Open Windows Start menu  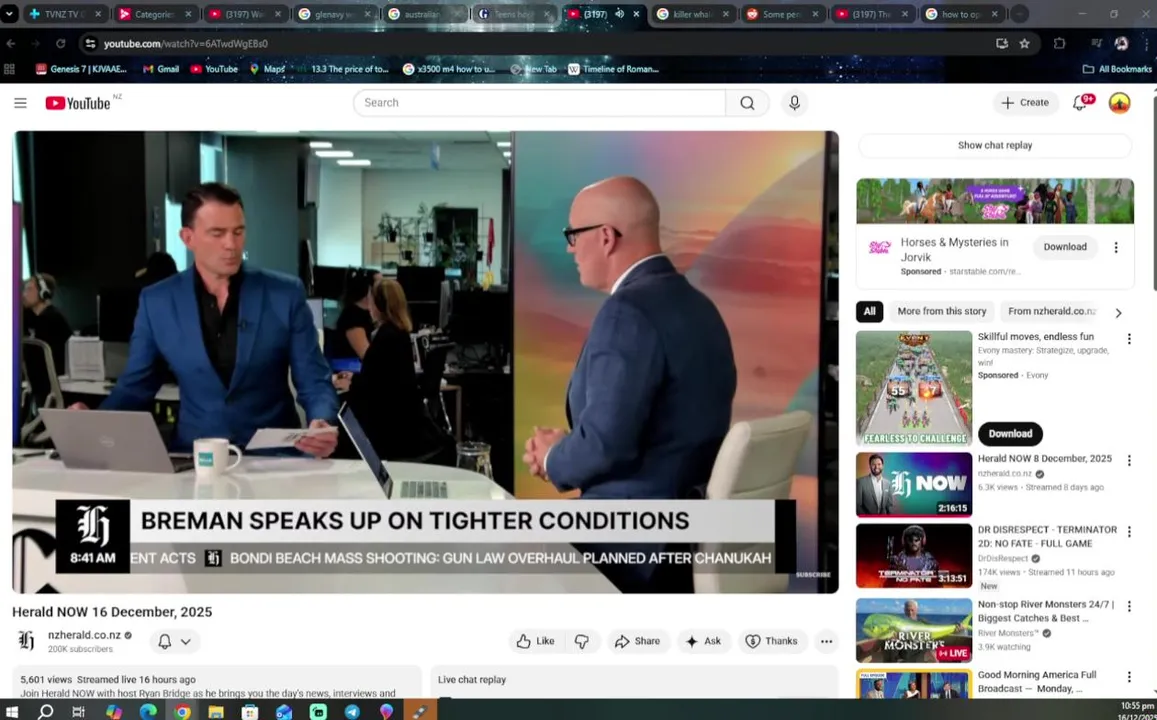click(12, 711)
